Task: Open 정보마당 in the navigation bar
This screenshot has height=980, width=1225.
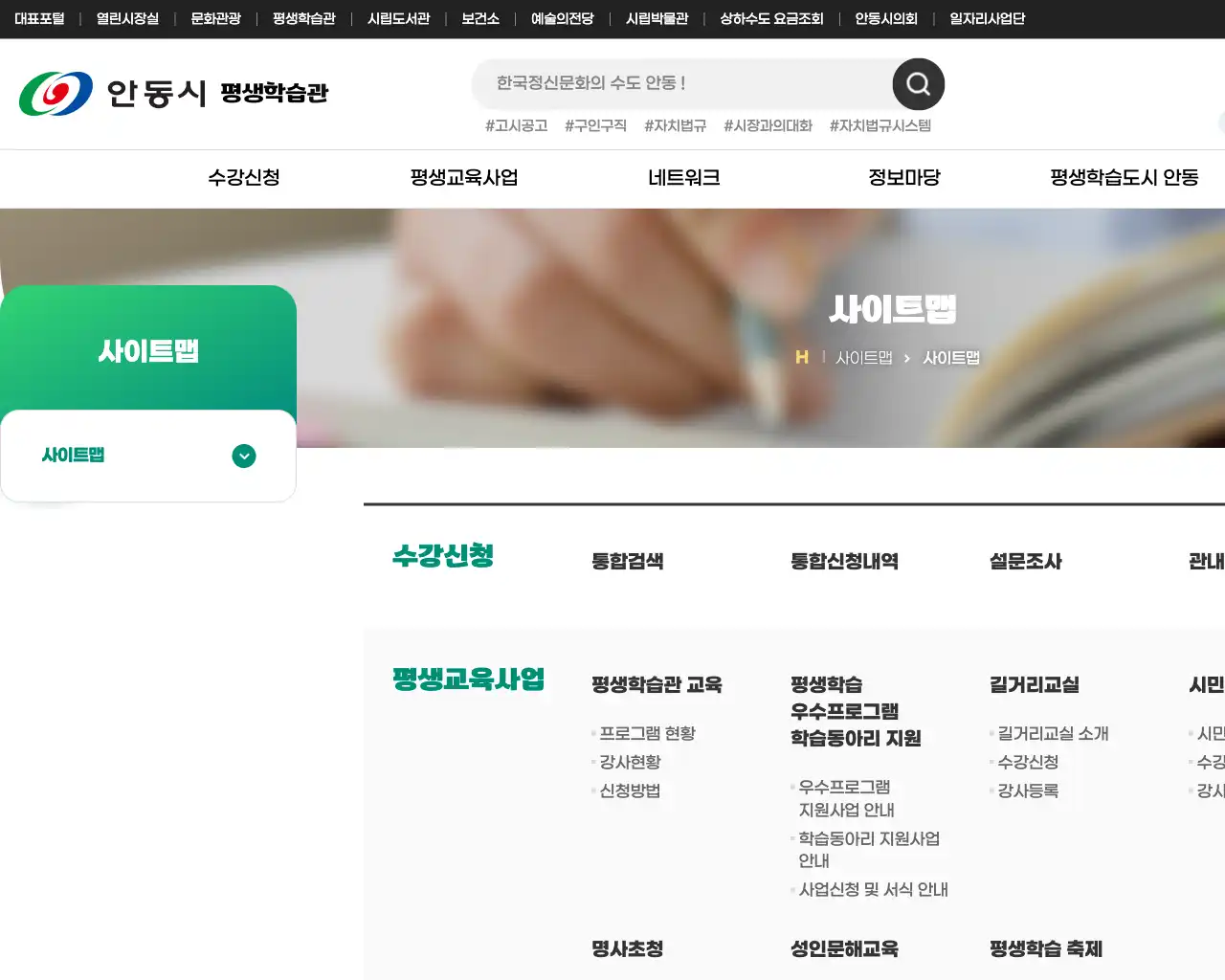Action: click(903, 178)
